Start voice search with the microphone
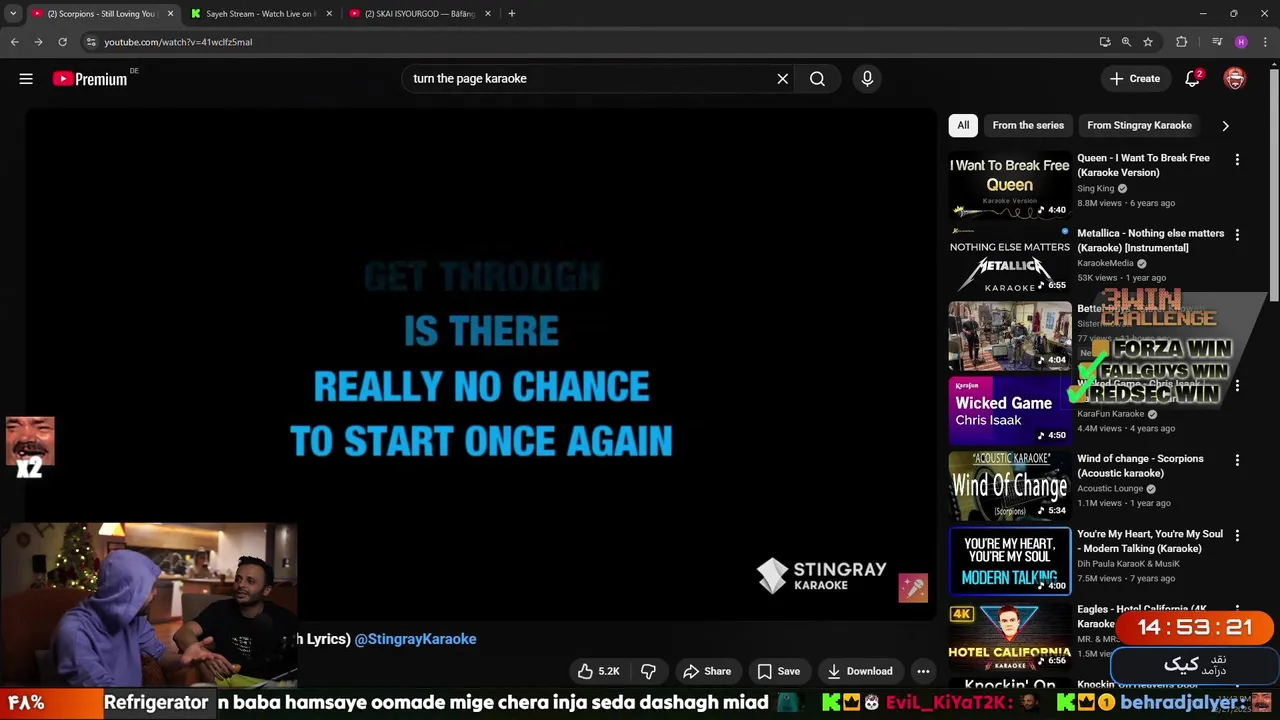 click(x=867, y=79)
